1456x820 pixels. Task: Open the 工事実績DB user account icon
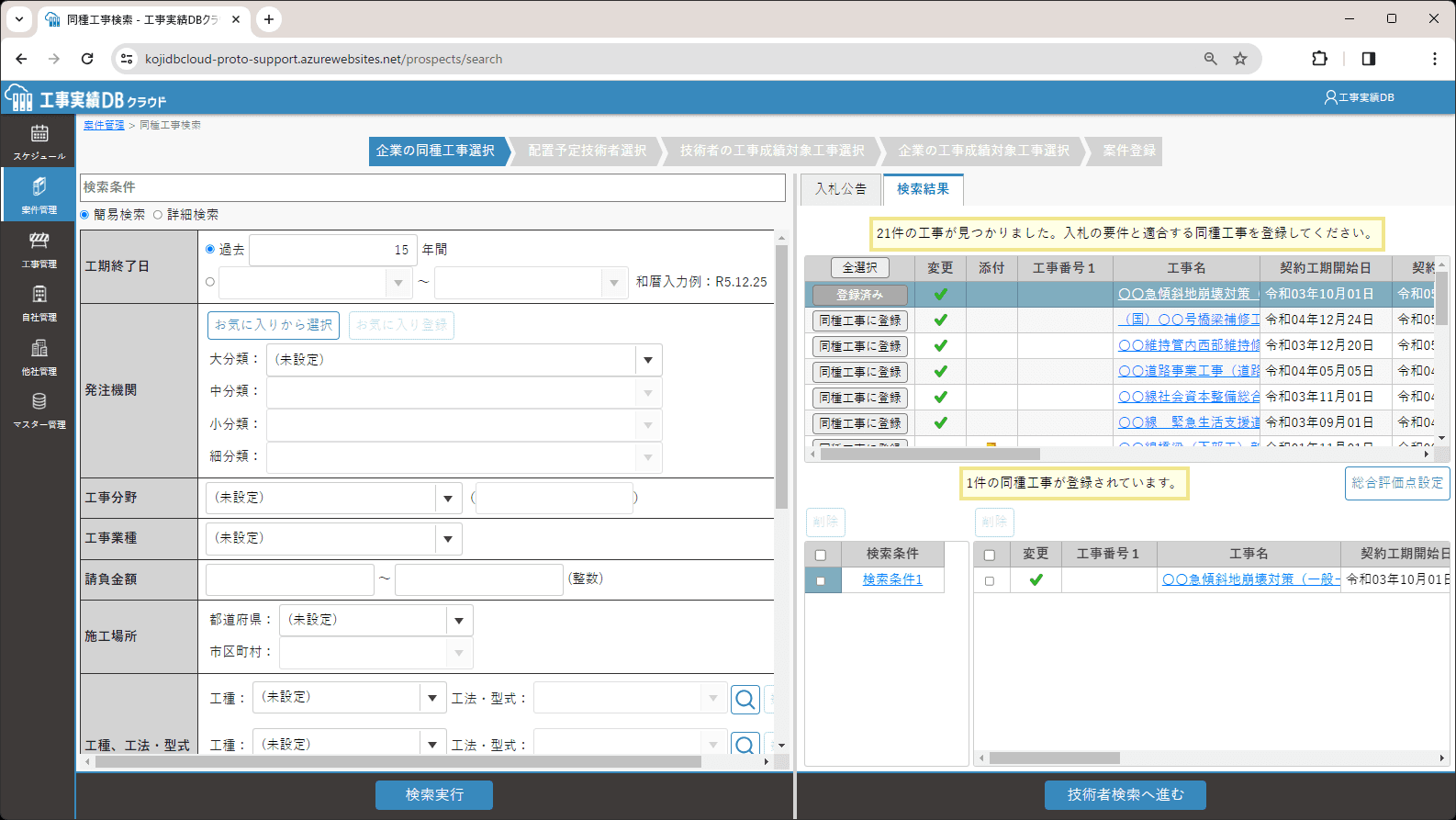click(x=1359, y=97)
